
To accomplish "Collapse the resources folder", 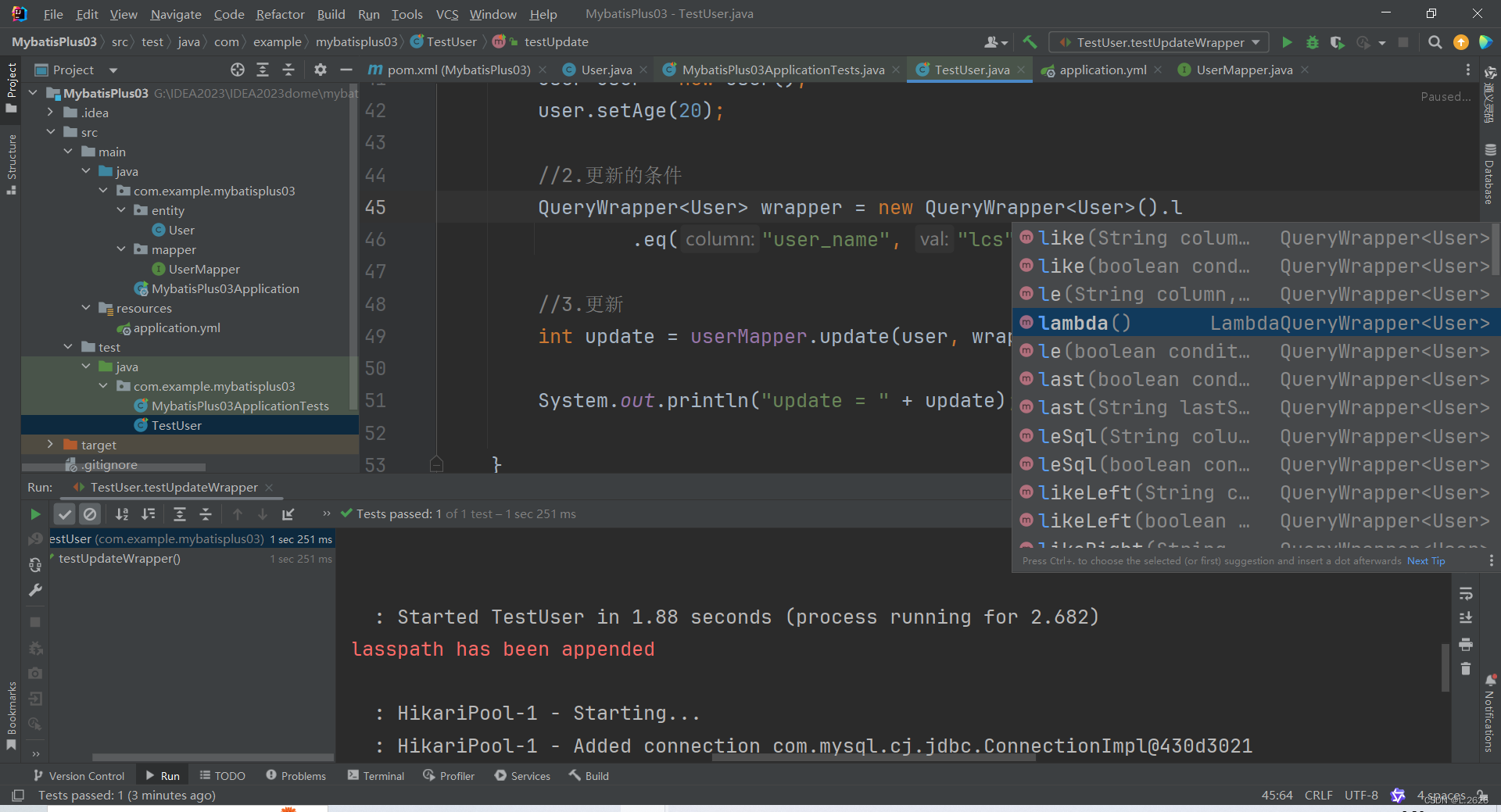I will 86,308.
